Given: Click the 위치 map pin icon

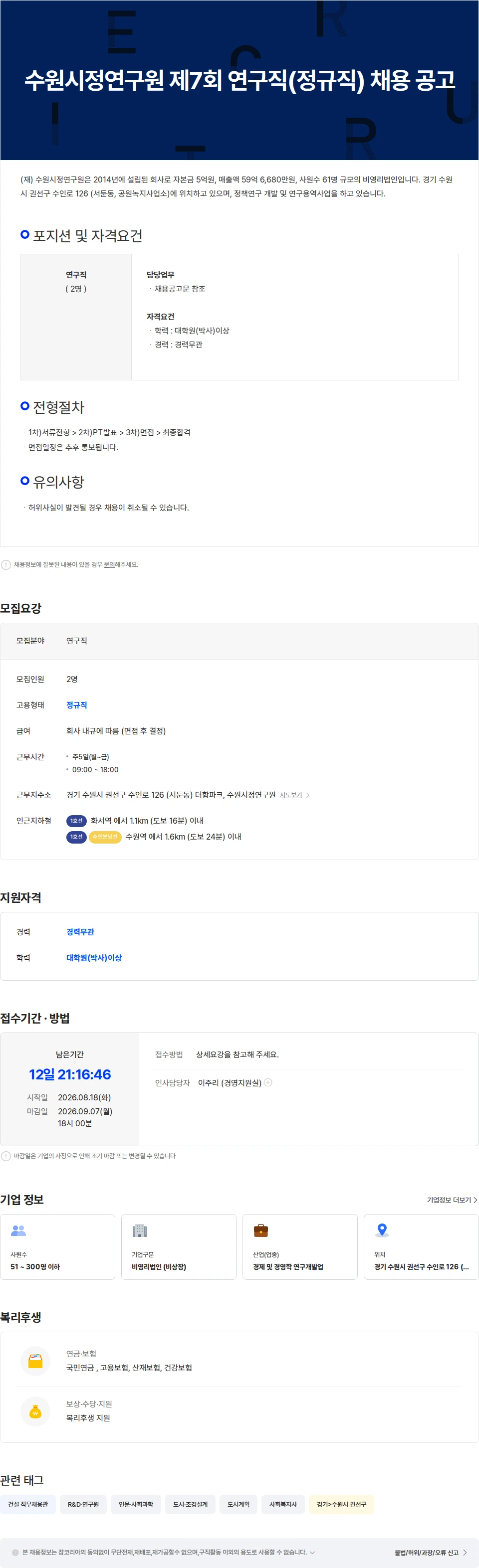Looking at the screenshot, I should pyautogui.click(x=382, y=1230).
